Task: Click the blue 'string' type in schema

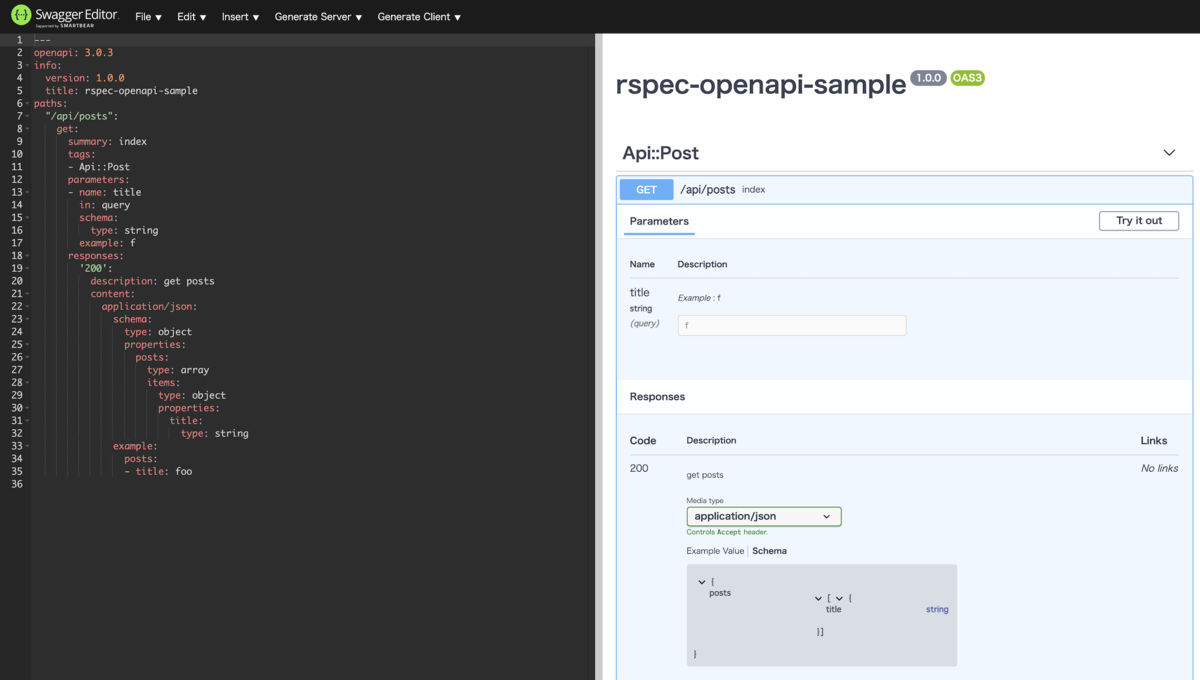Action: coord(937,609)
